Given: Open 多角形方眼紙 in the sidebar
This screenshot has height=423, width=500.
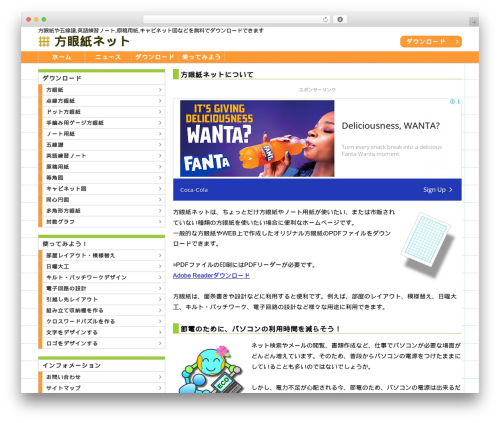Looking at the screenshot, I should click(102, 211).
